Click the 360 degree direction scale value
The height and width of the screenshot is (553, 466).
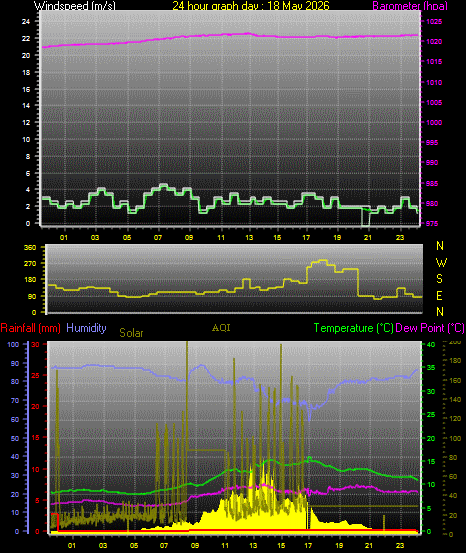click(30, 247)
